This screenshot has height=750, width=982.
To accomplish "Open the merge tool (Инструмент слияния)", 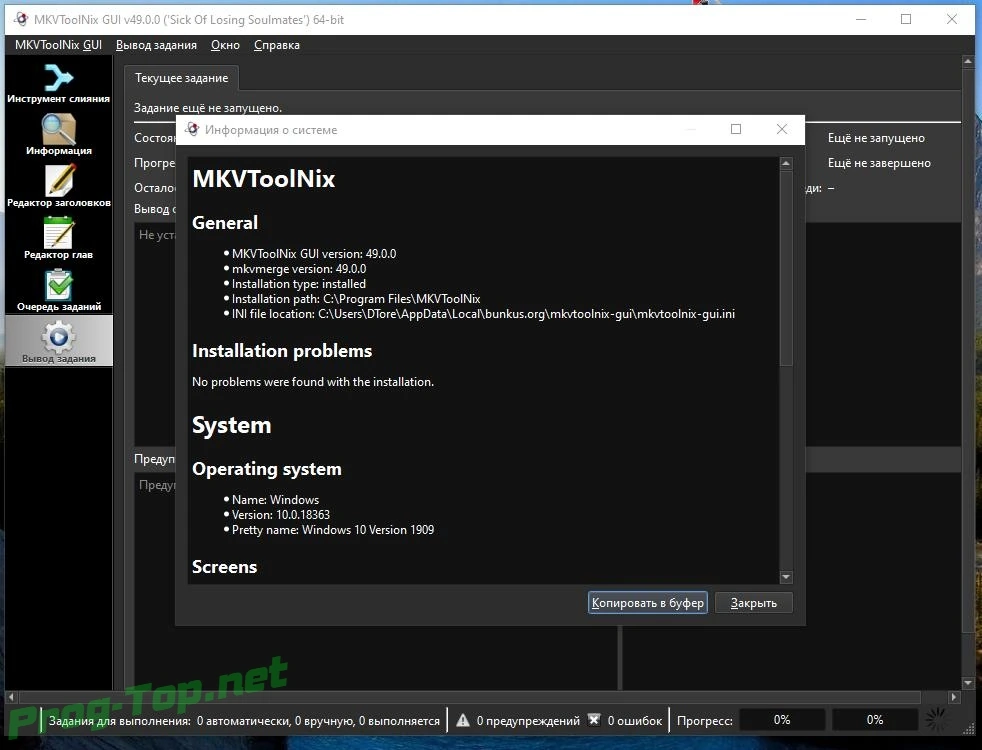I will (x=58, y=82).
